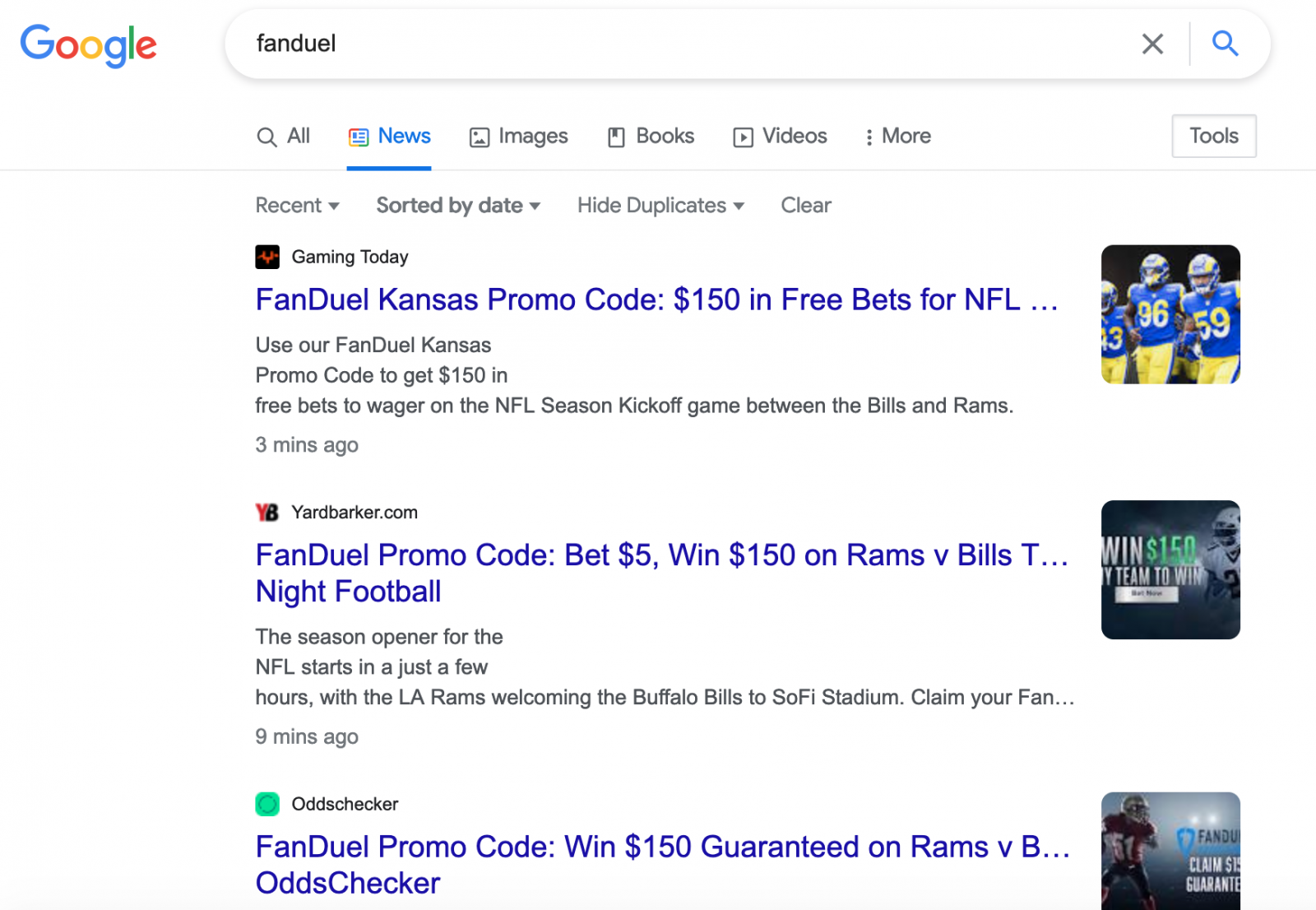Open Win $150 Guaranteed OddsChecker article
1316x910 pixels.
(663, 864)
